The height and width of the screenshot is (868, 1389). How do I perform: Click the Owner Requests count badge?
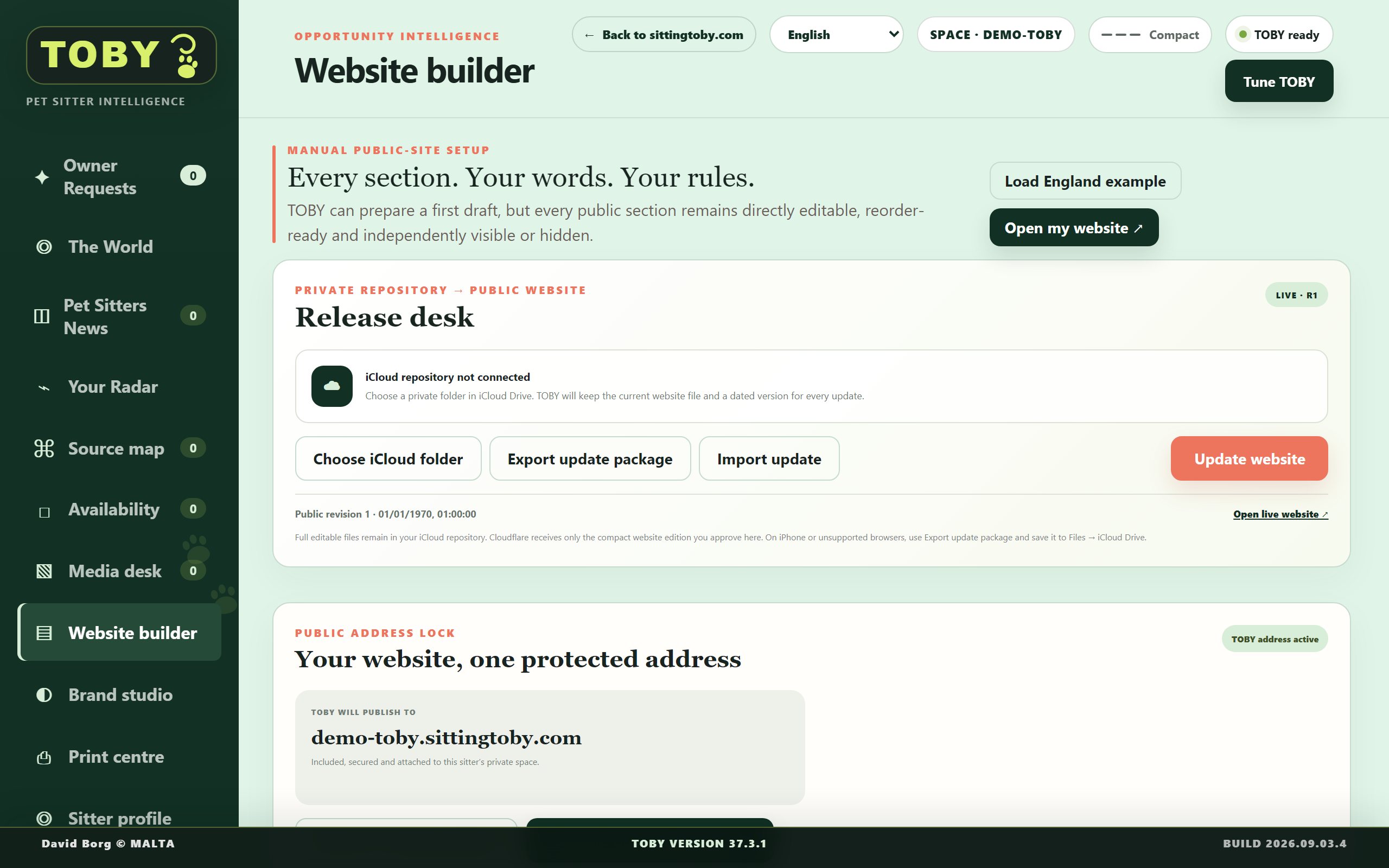pyautogui.click(x=193, y=176)
